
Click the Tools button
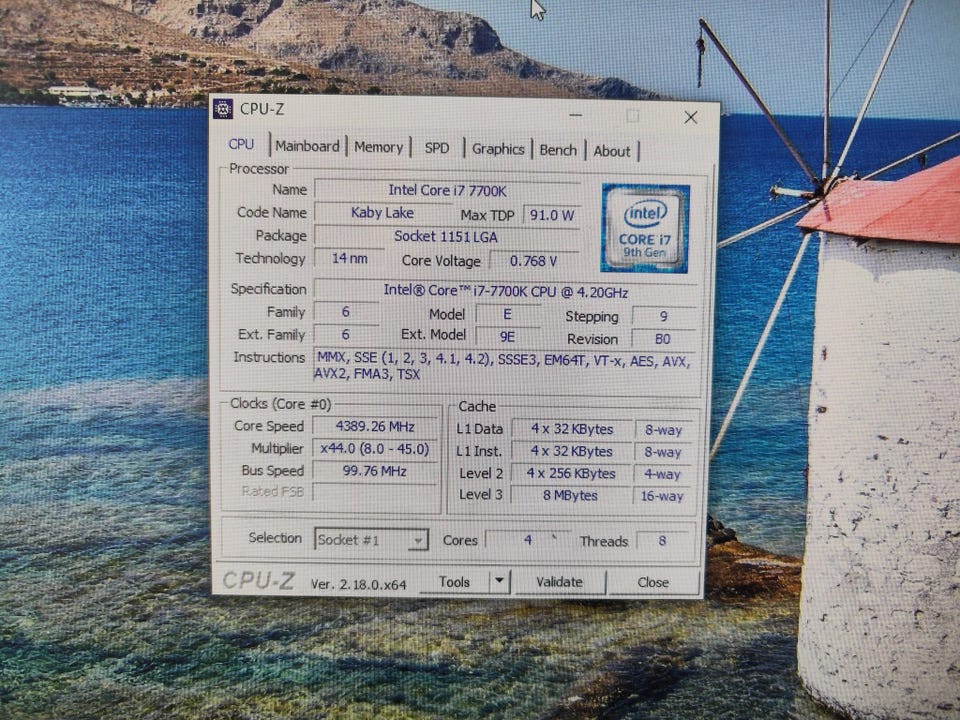pos(454,582)
